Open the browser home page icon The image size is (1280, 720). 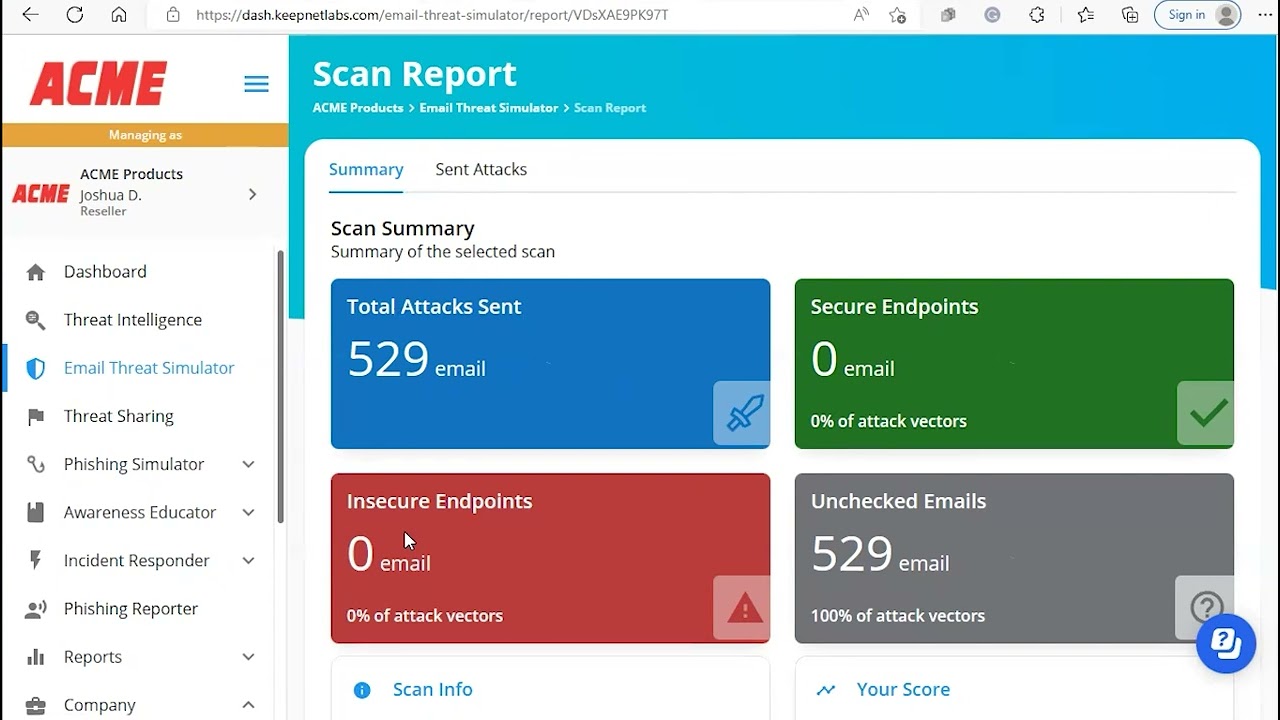tap(119, 15)
